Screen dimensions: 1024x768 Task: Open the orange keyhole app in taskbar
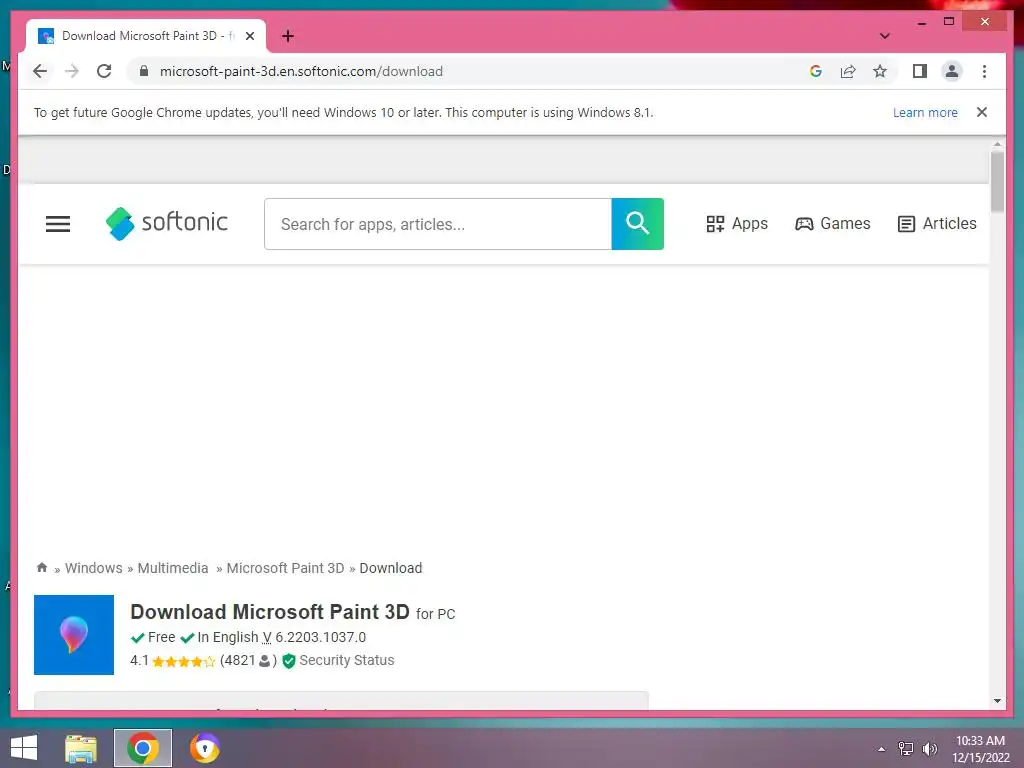tap(204, 748)
